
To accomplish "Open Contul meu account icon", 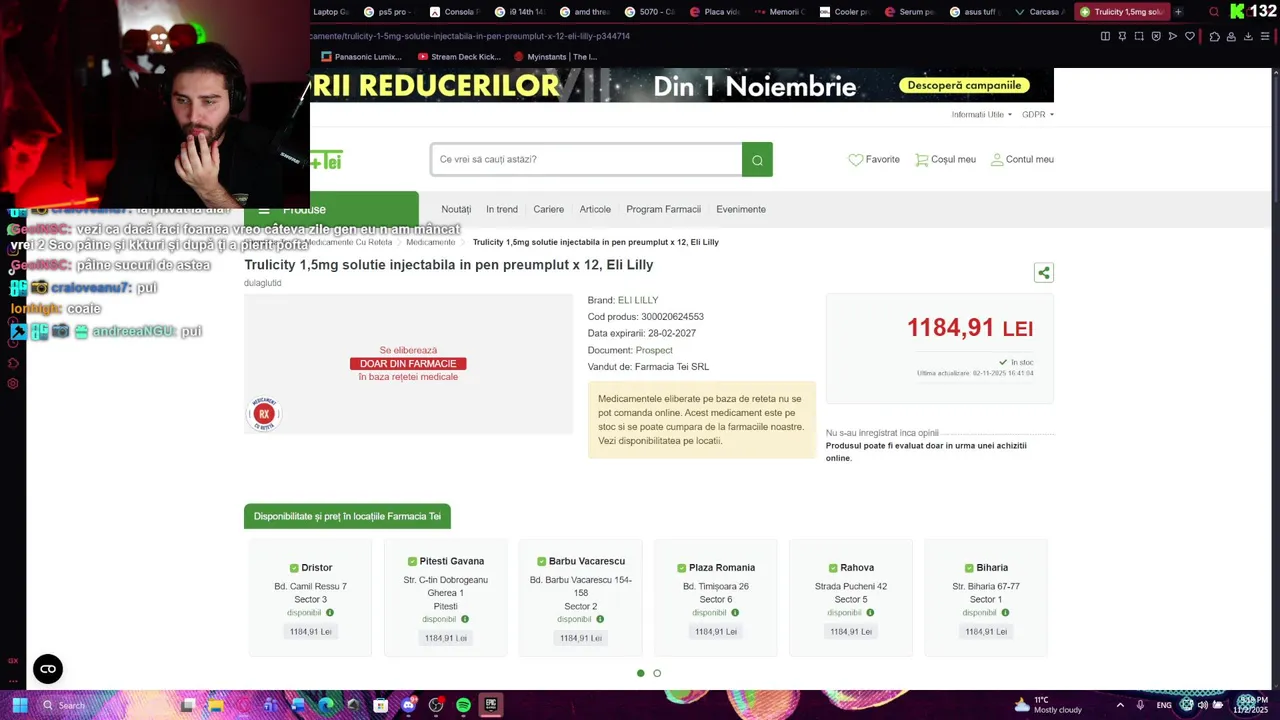I will pyautogui.click(x=997, y=160).
